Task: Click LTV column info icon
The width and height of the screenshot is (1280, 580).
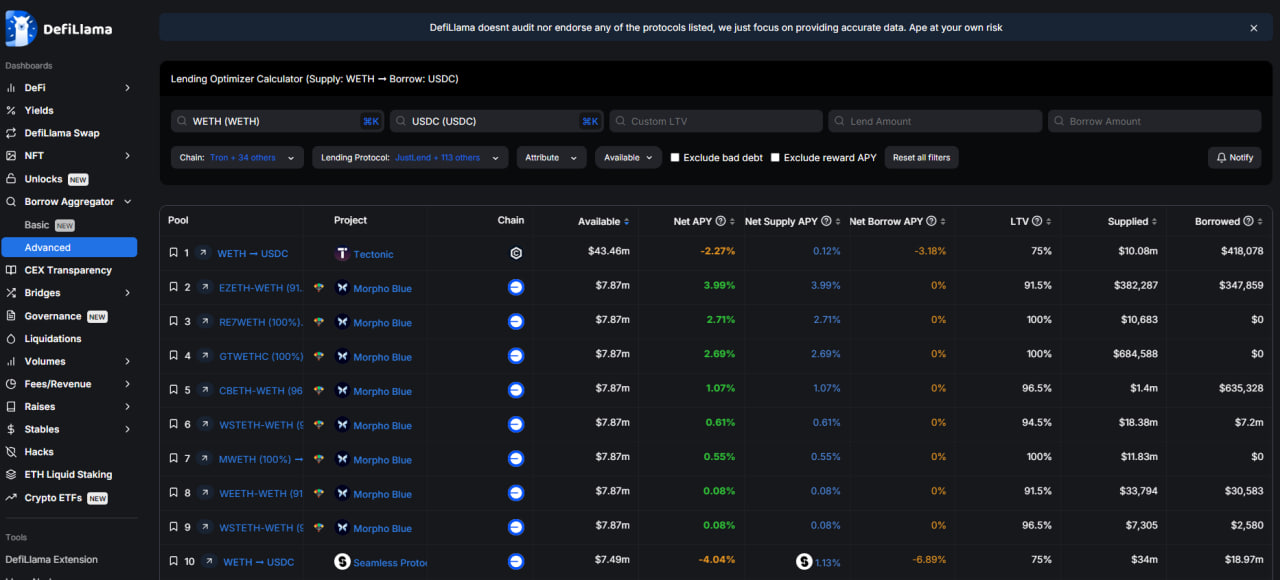Action: pos(1037,221)
